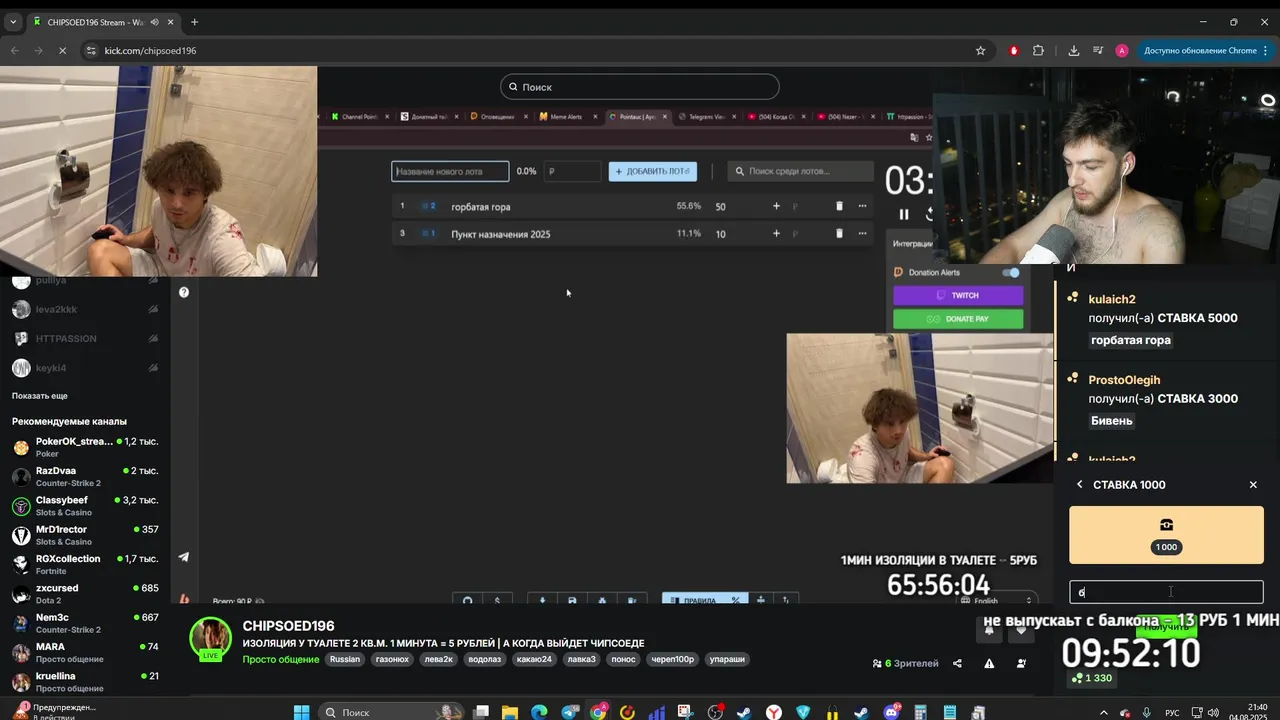Click Показать еще in sidebar
The width and height of the screenshot is (1280, 720).
(40, 396)
